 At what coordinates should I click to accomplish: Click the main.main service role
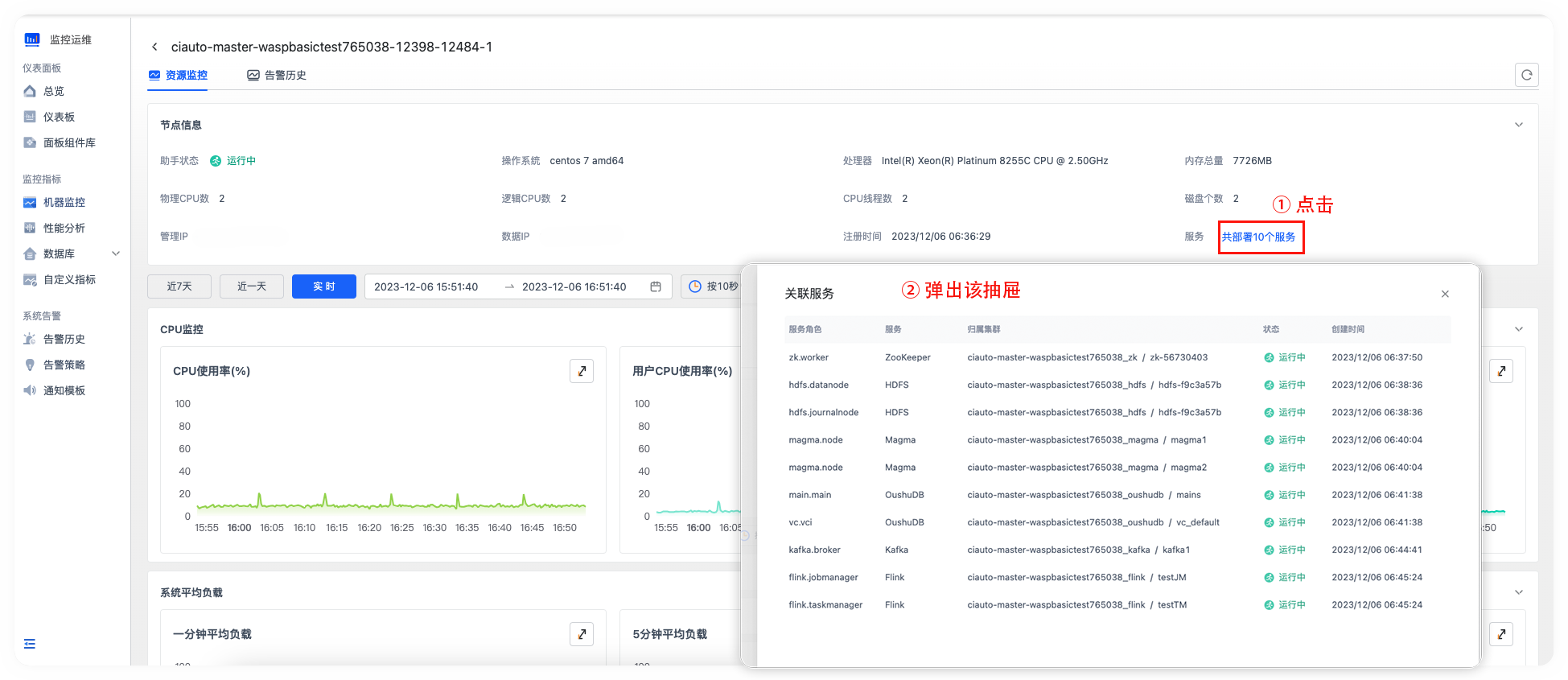[810, 495]
